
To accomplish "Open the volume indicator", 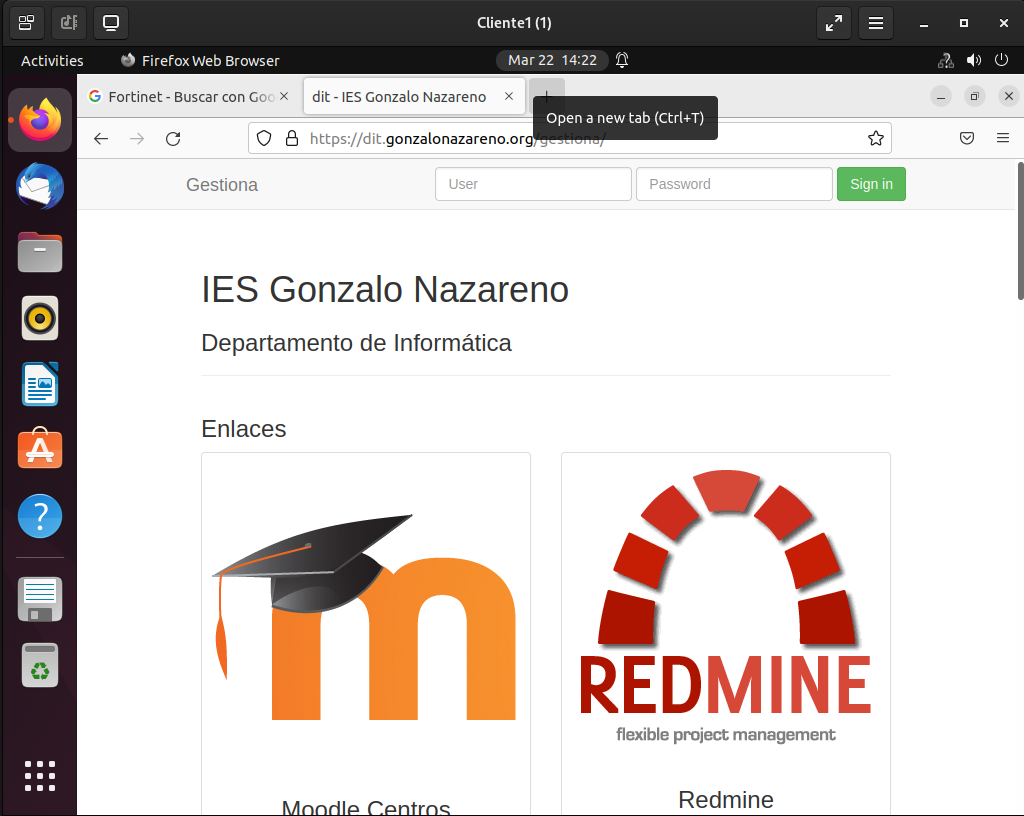I will point(974,61).
